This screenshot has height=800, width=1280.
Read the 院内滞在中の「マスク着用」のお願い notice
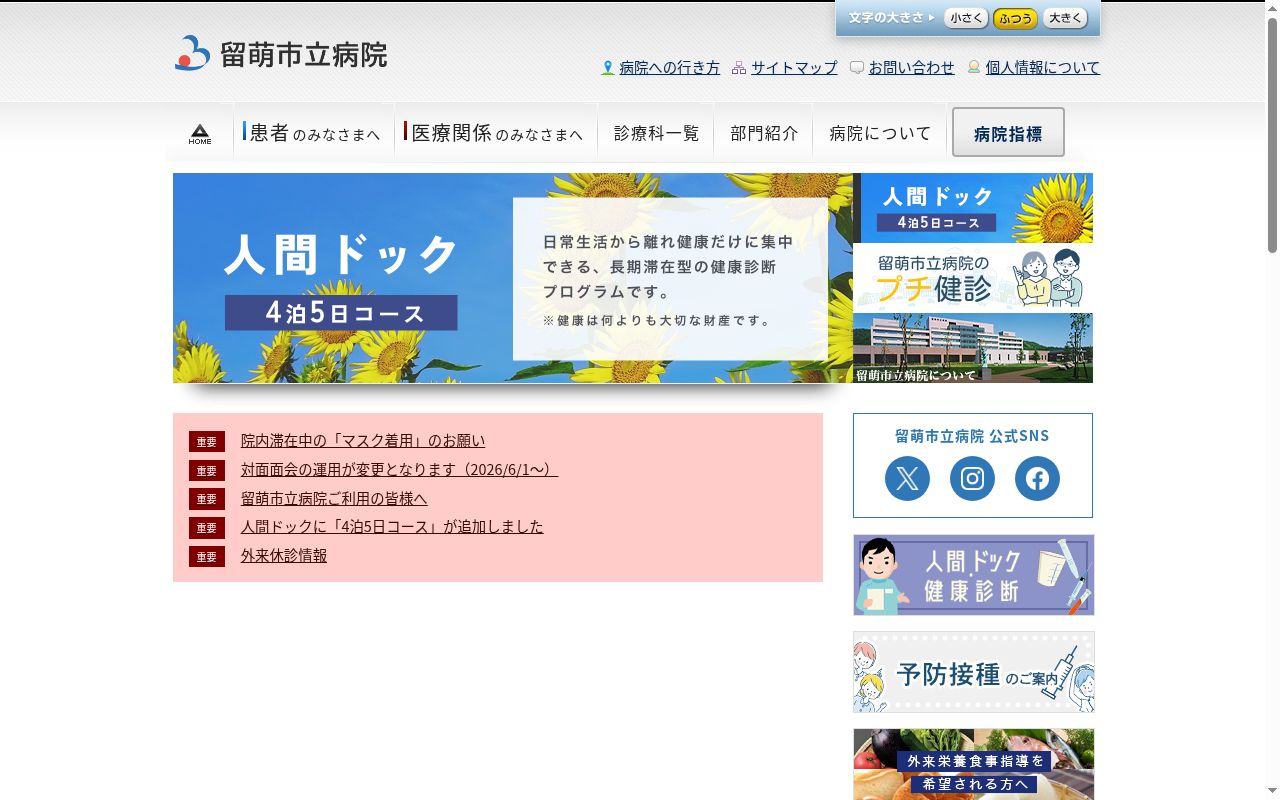click(x=363, y=441)
